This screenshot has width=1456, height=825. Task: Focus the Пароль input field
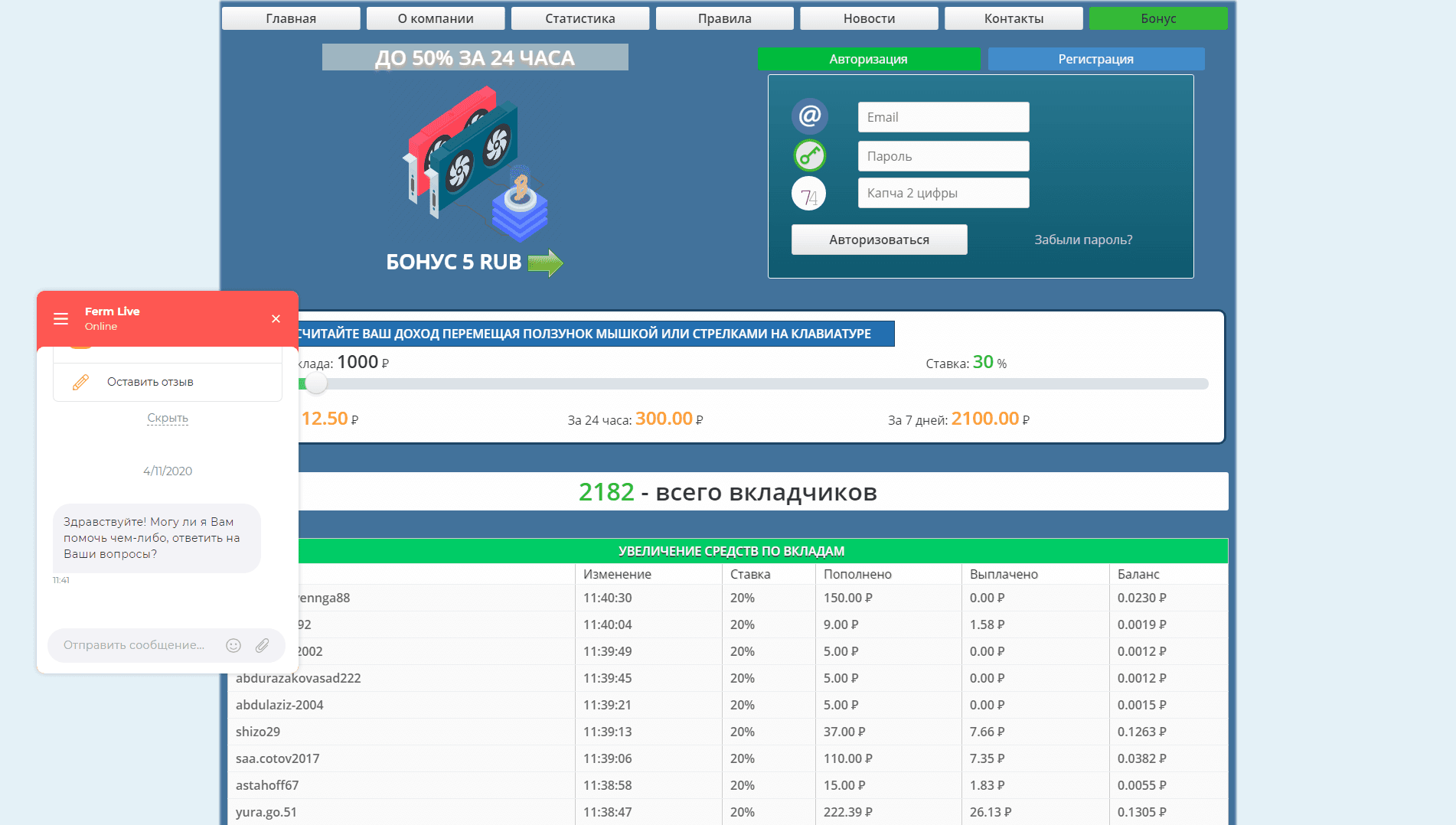(943, 156)
